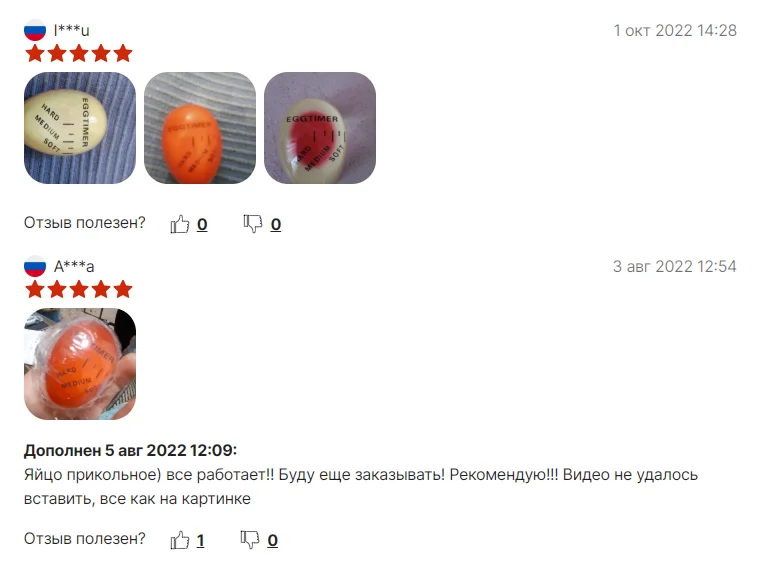The width and height of the screenshot is (757, 563).
Task: Open the orange egg on gray fabric photo
Action: pos(200,128)
